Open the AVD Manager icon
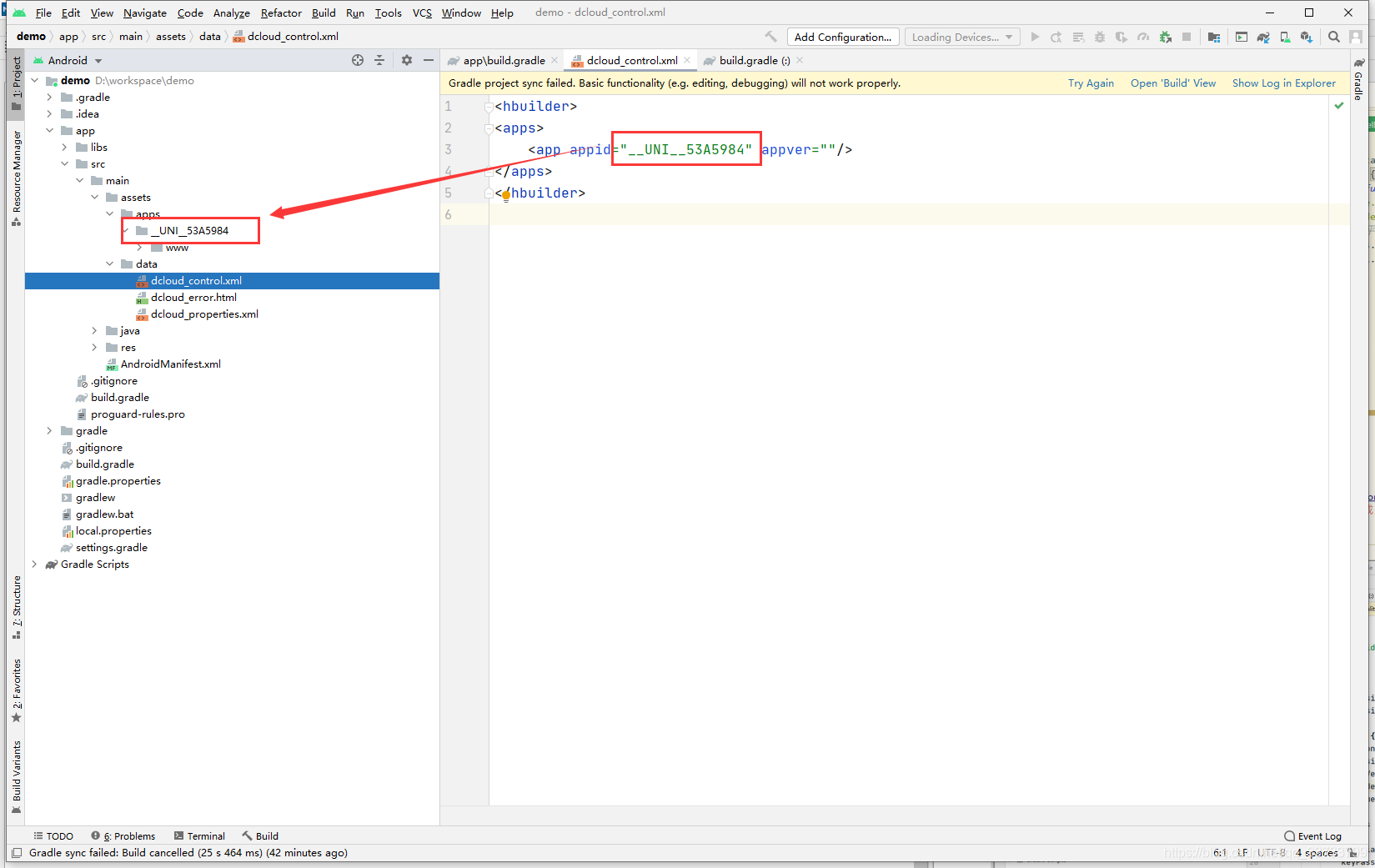 click(1285, 37)
